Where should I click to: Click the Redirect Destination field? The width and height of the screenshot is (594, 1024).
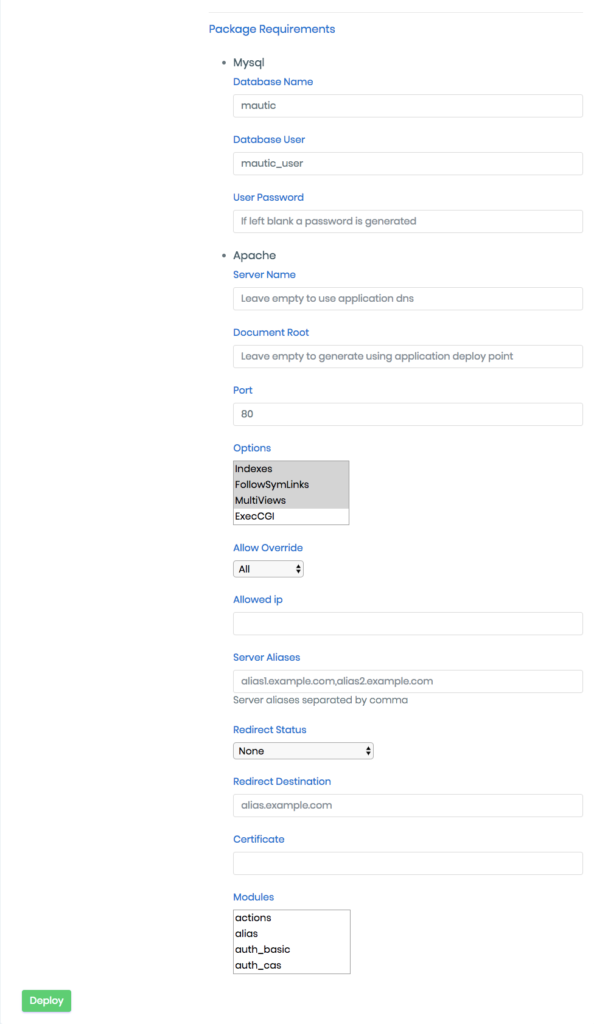[x=407, y=805]
